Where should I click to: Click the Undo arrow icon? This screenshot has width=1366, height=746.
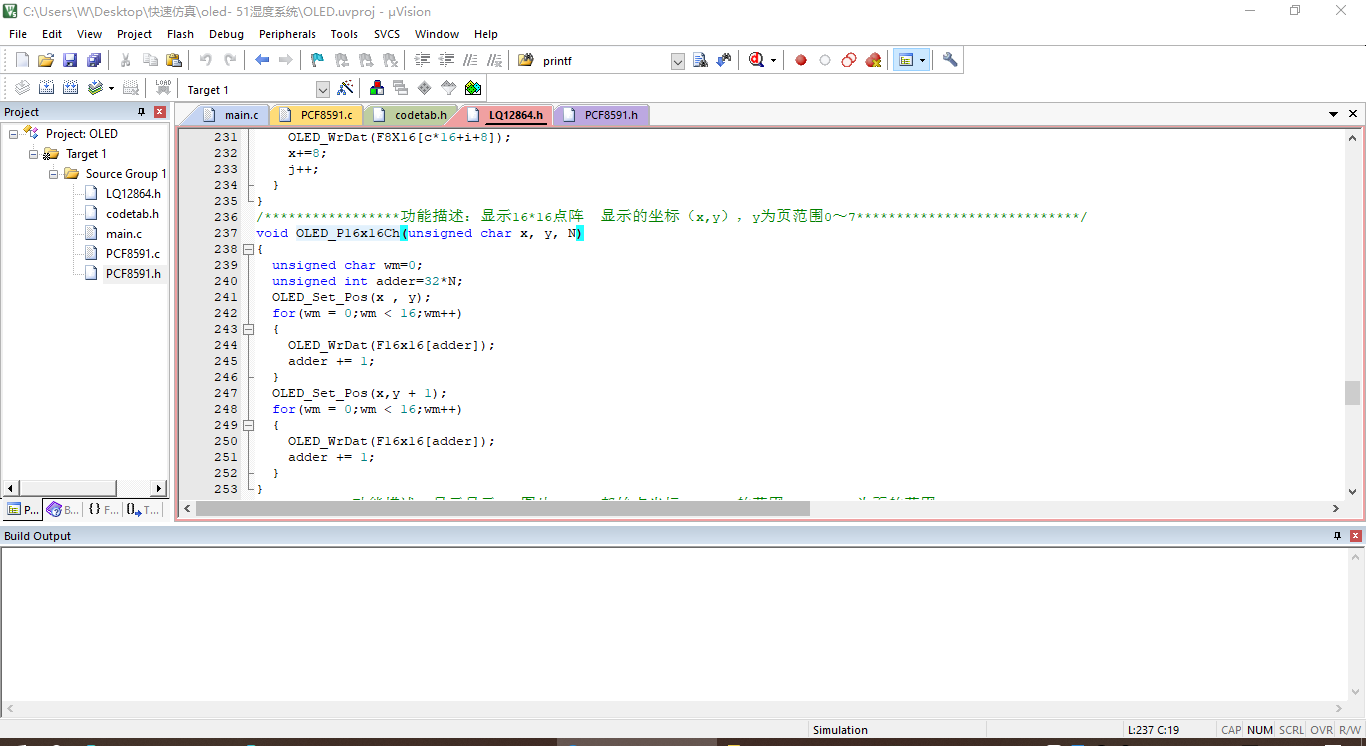point(206,60)
